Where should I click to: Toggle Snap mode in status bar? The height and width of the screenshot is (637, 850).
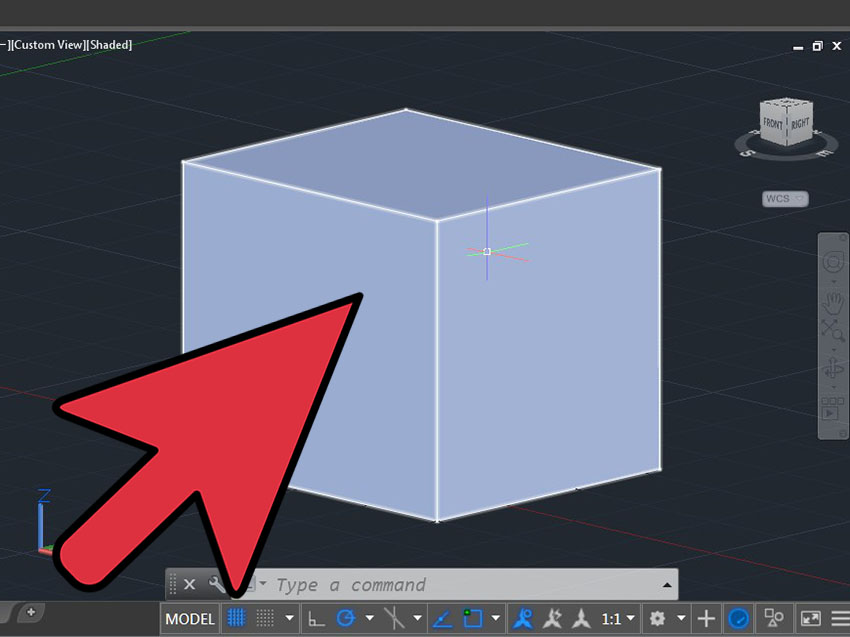[265, 617]
